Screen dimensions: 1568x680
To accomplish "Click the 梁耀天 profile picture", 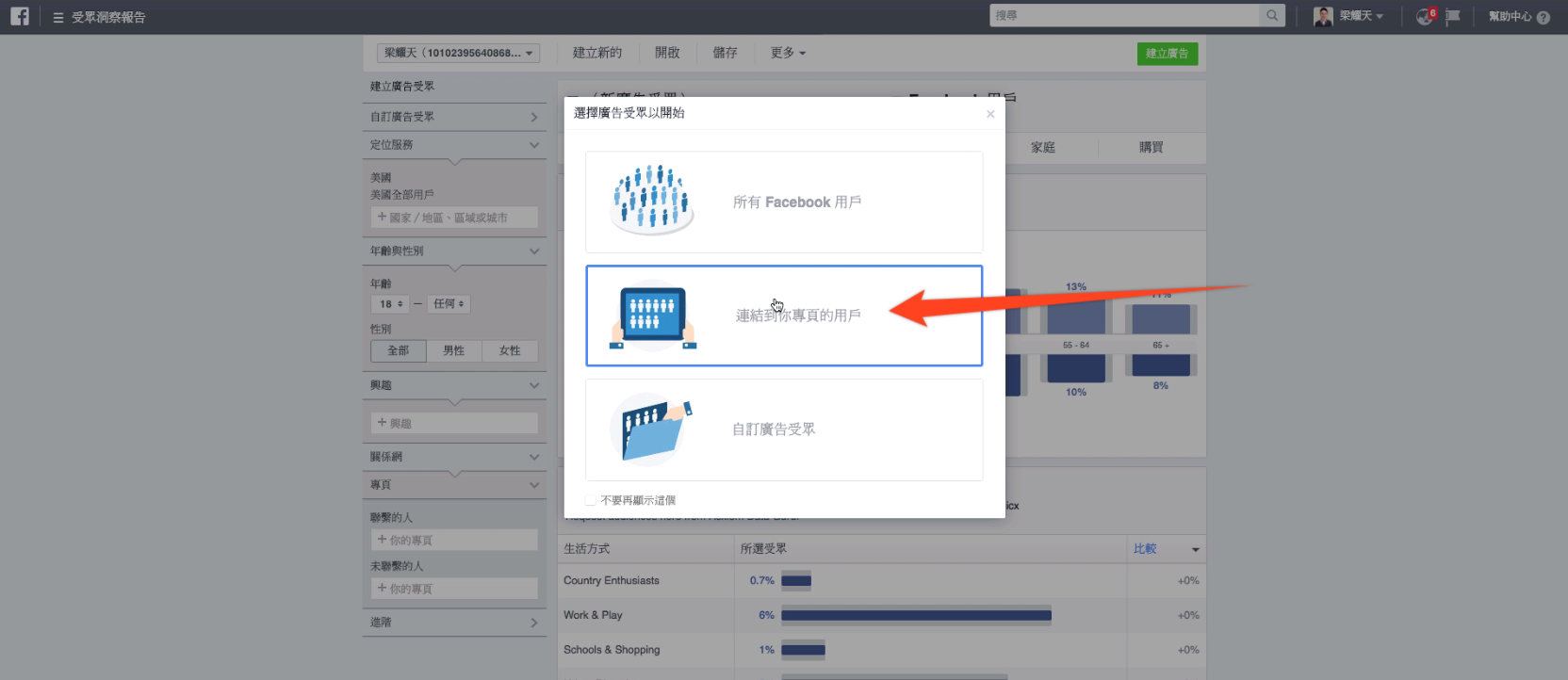I will [x=1323, y=16].
